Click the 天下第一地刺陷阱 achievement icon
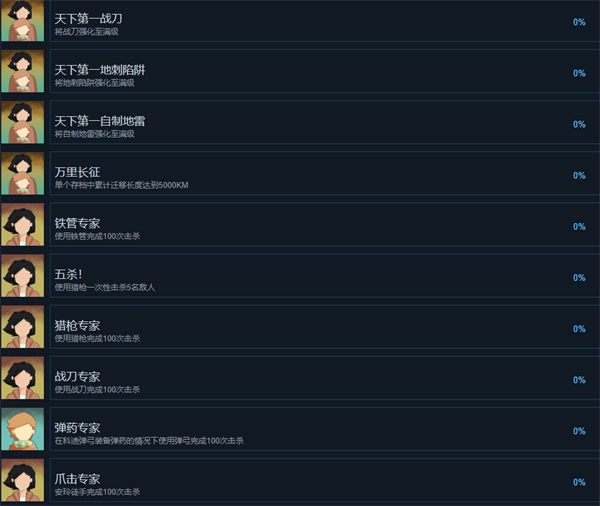 coord(23,71)
